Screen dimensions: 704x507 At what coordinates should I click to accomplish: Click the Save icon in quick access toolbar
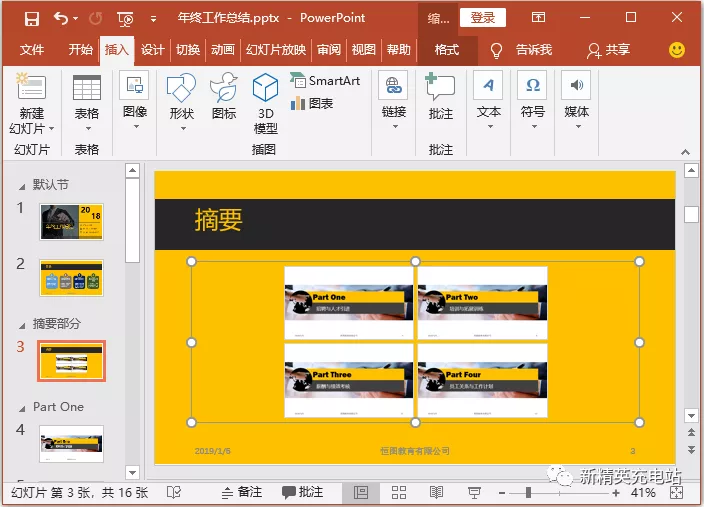[31, 19]
